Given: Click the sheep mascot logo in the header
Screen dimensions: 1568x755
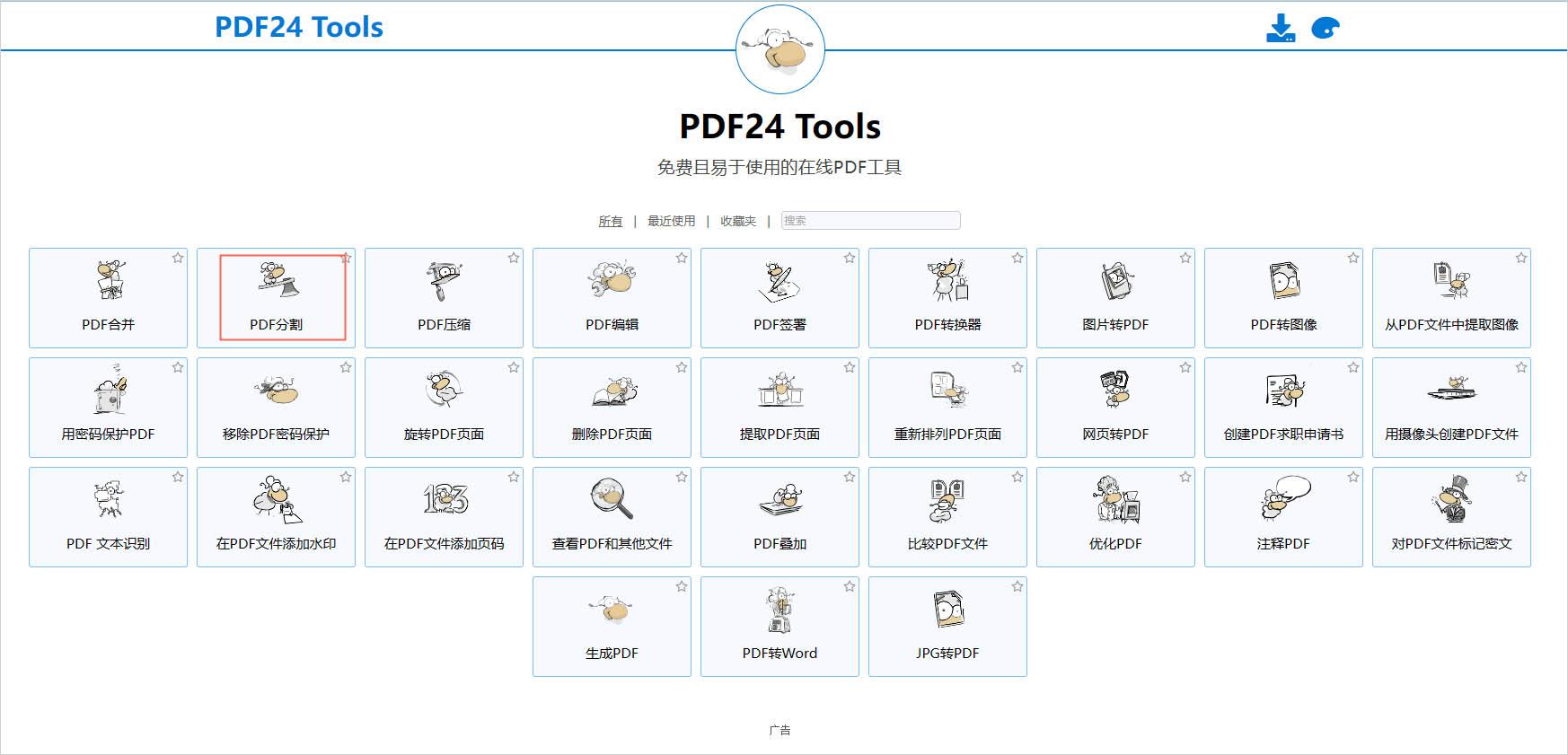Looking at the screenshot, I should click(x=780, y=49).
